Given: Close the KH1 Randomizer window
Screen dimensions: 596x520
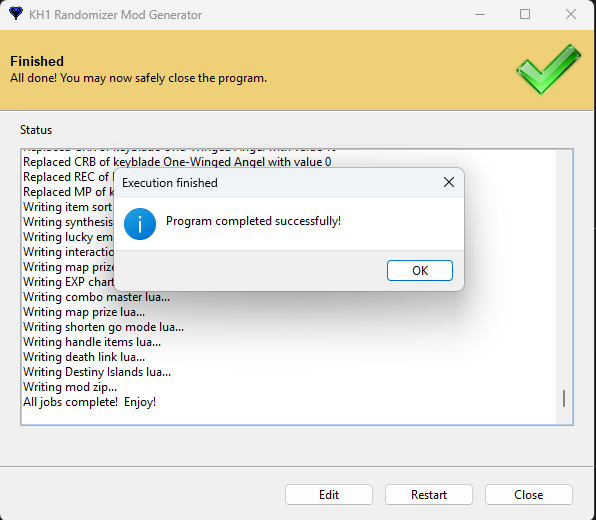Looking at the screenshot, I should (x=571, y=14).
